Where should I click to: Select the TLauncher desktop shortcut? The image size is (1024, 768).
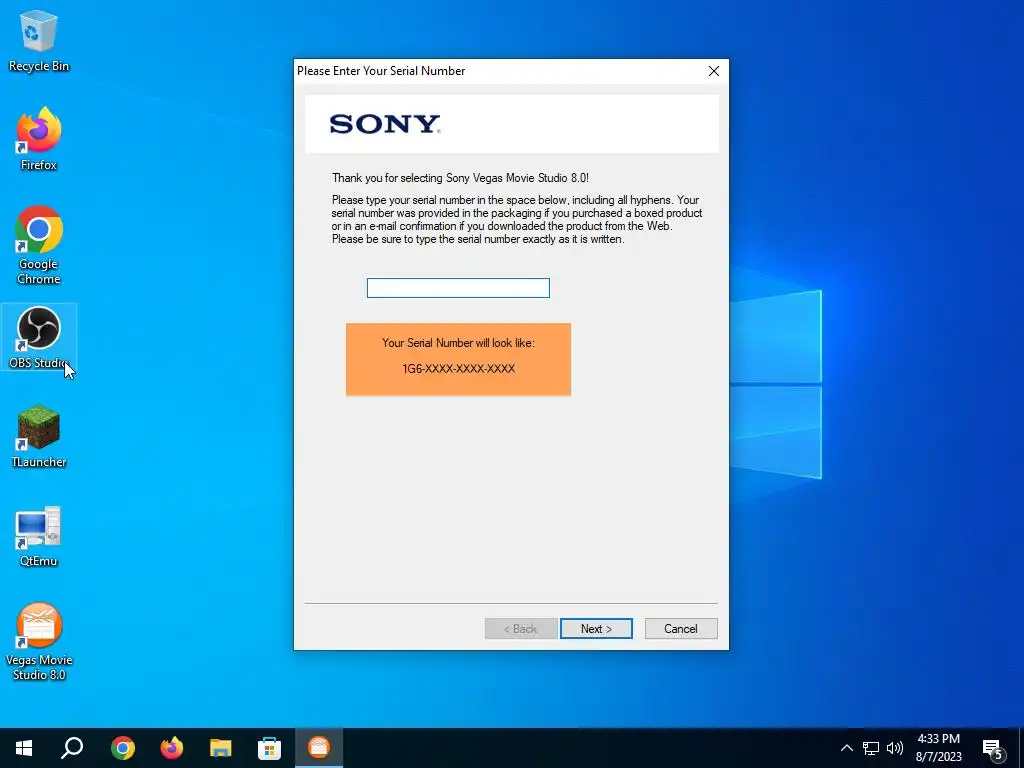(x=39, y=436)
